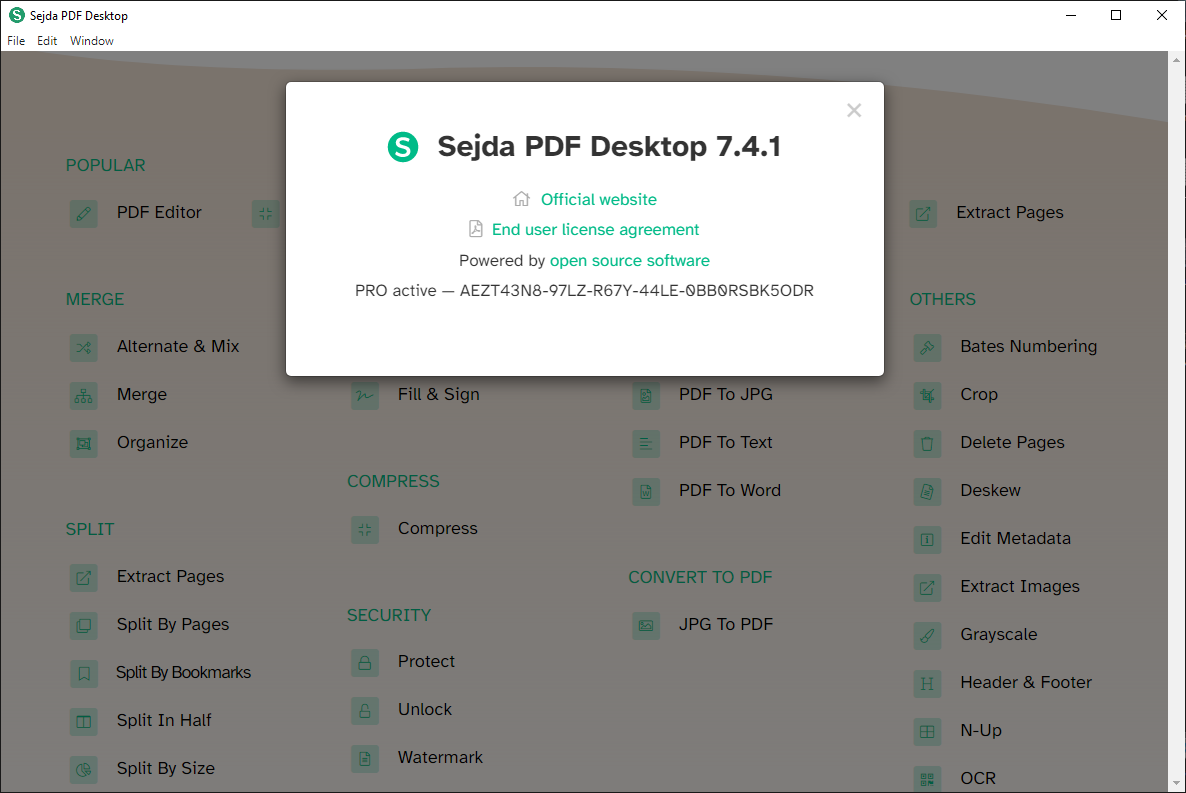This screenshot has width=1186, height=793.
Task: Launch Split By Pages label
Action: tap(172, 625)
